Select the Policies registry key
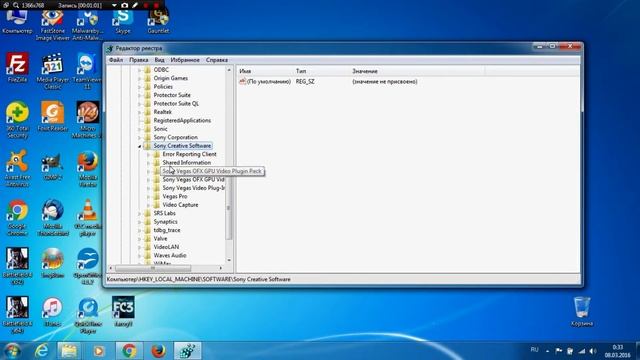The image size is (640, 360). (x=163, y=87)
